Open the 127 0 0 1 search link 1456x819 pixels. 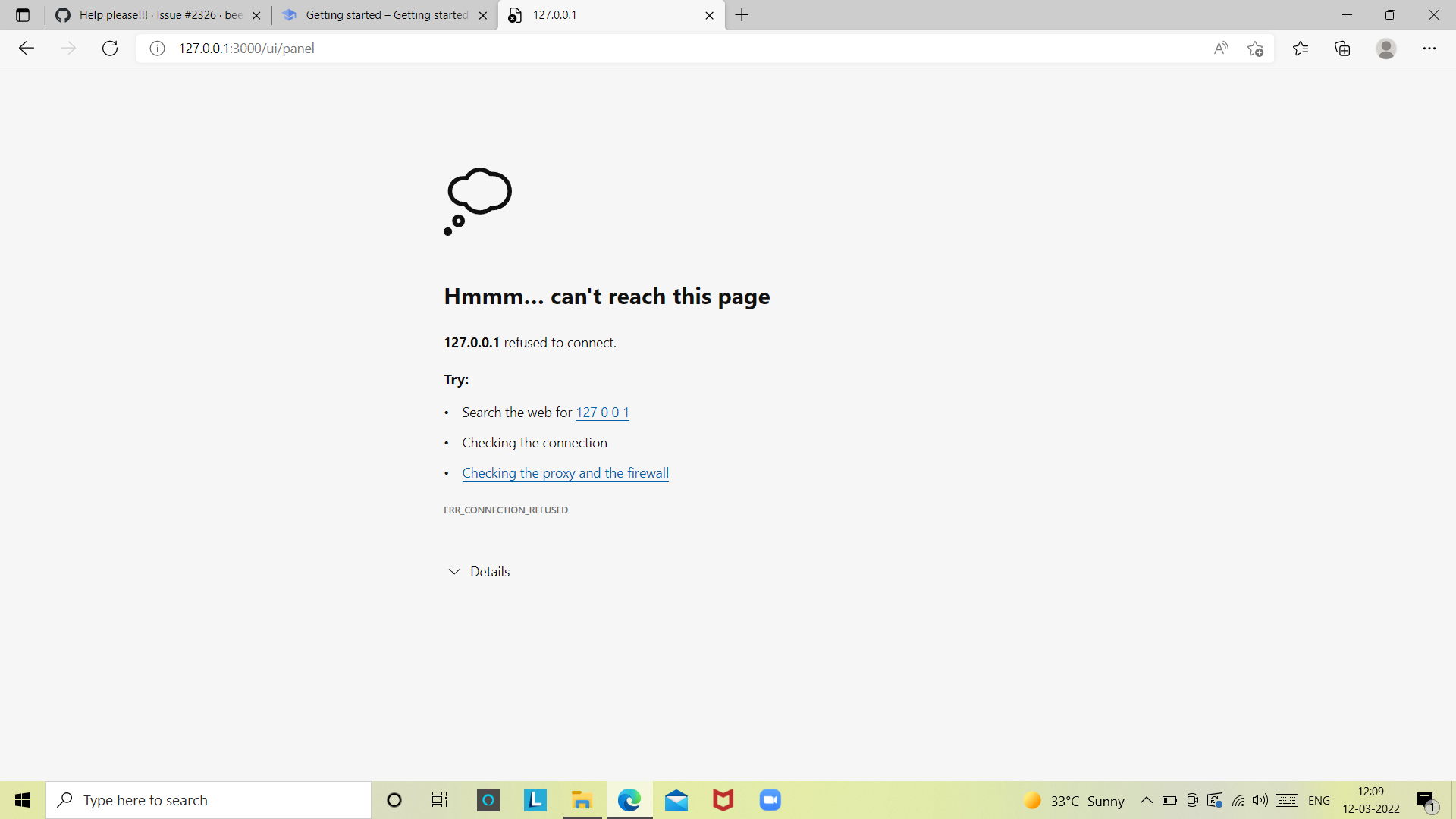(602, 412)
